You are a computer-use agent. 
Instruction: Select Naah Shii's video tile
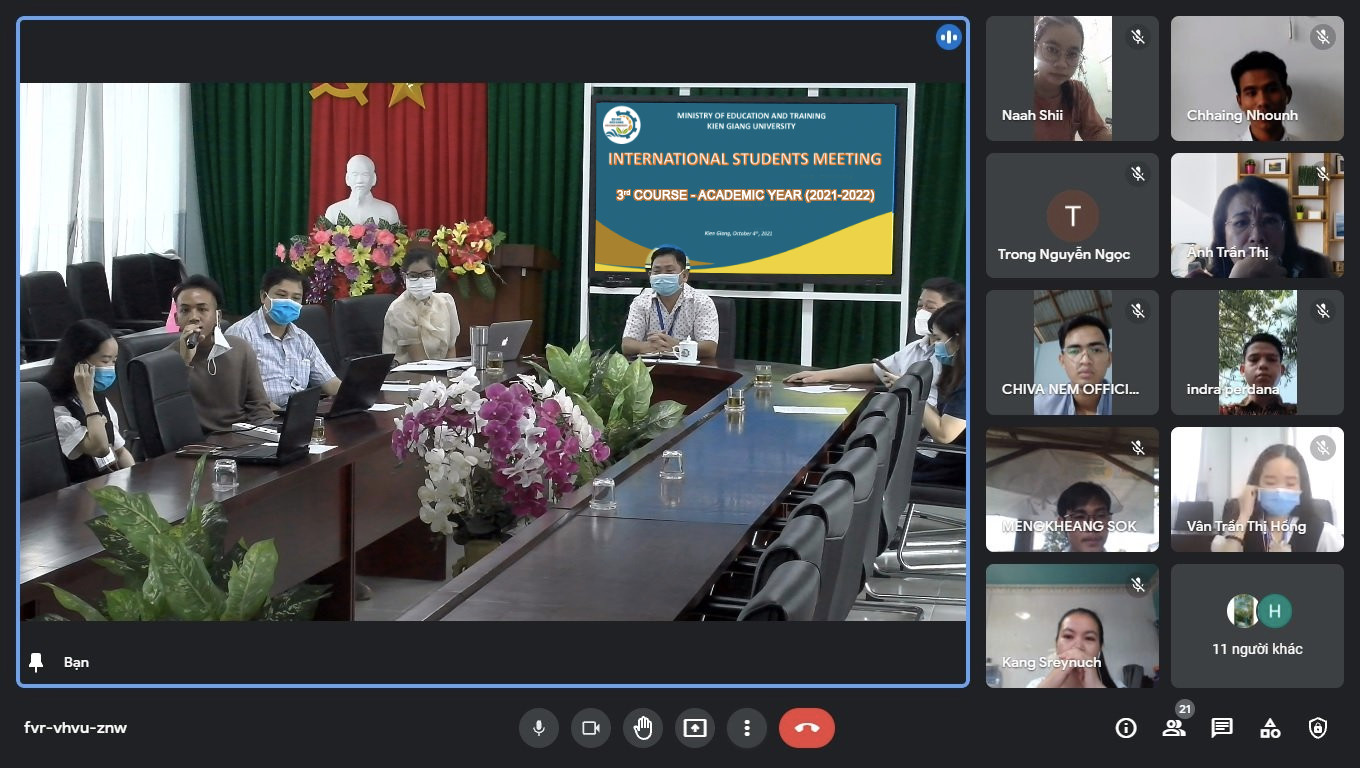pos(1072,78)
